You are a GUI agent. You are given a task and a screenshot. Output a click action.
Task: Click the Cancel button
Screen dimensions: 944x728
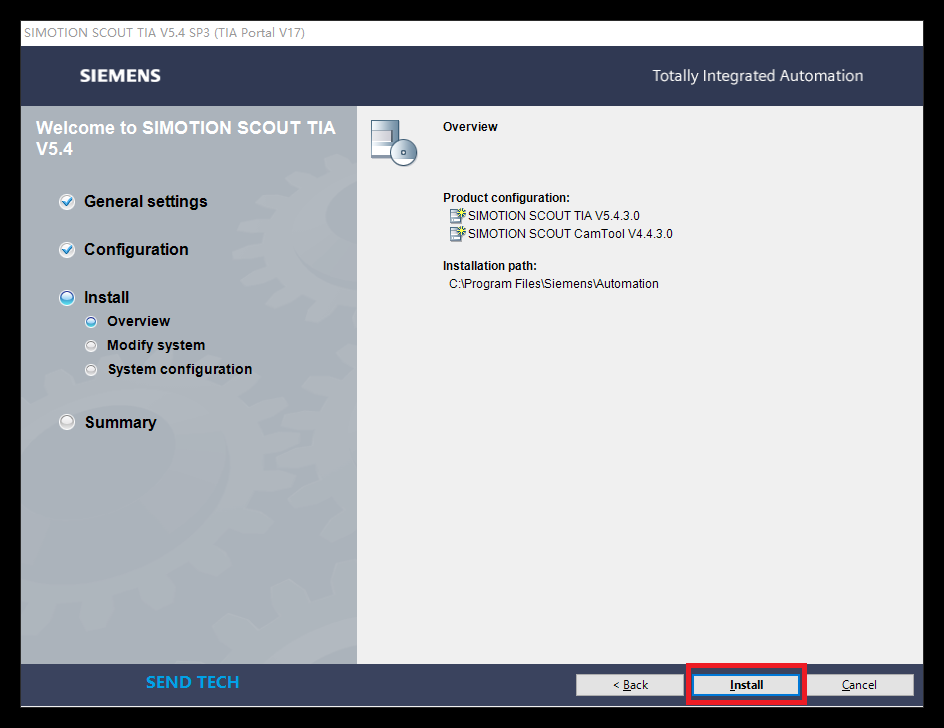[860, 685]
